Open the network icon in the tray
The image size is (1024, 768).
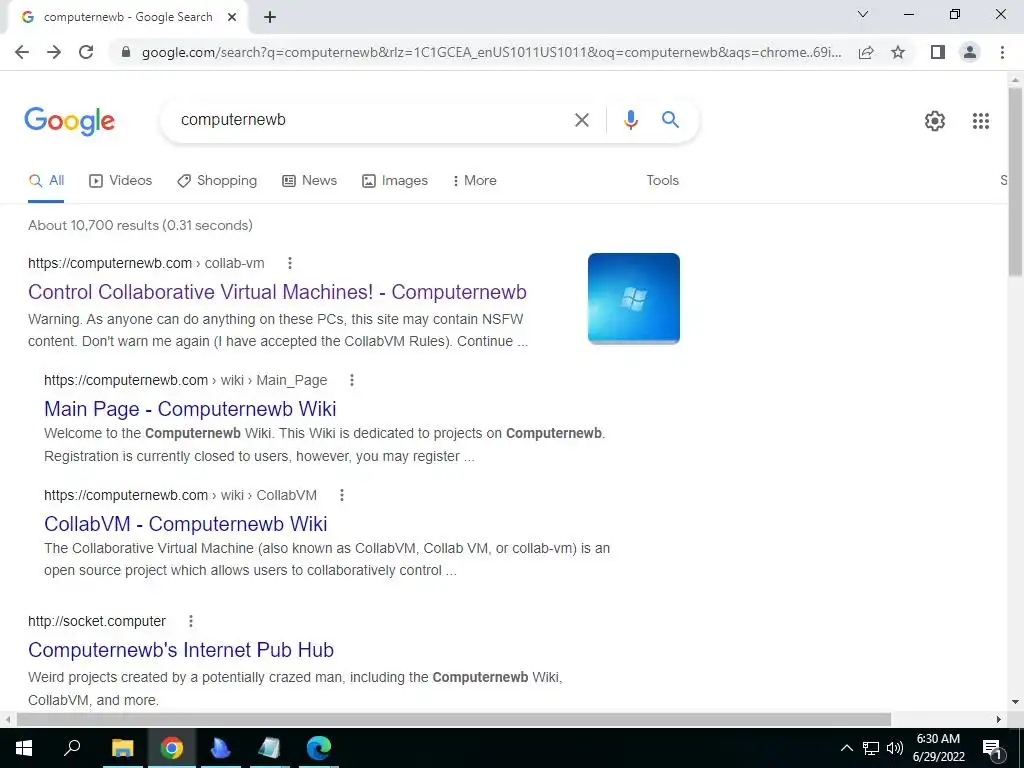click(x=871, y=748)
